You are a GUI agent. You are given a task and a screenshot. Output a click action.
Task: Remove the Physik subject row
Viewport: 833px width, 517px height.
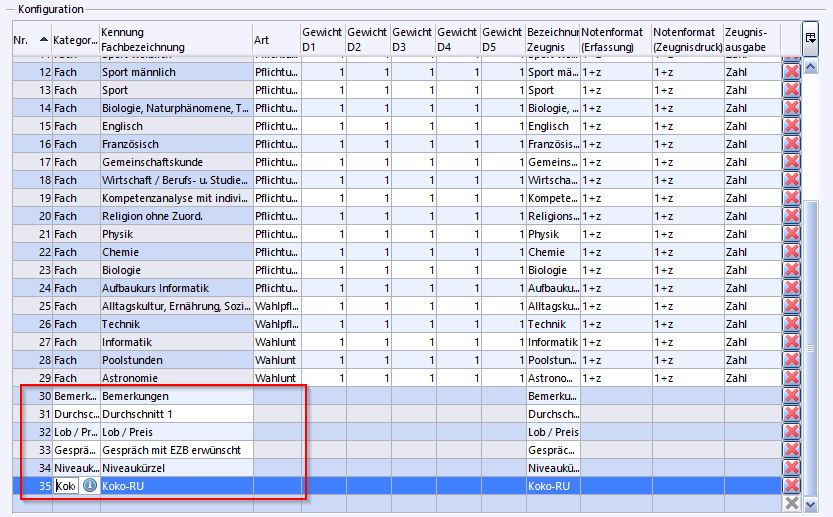point(791,234)
